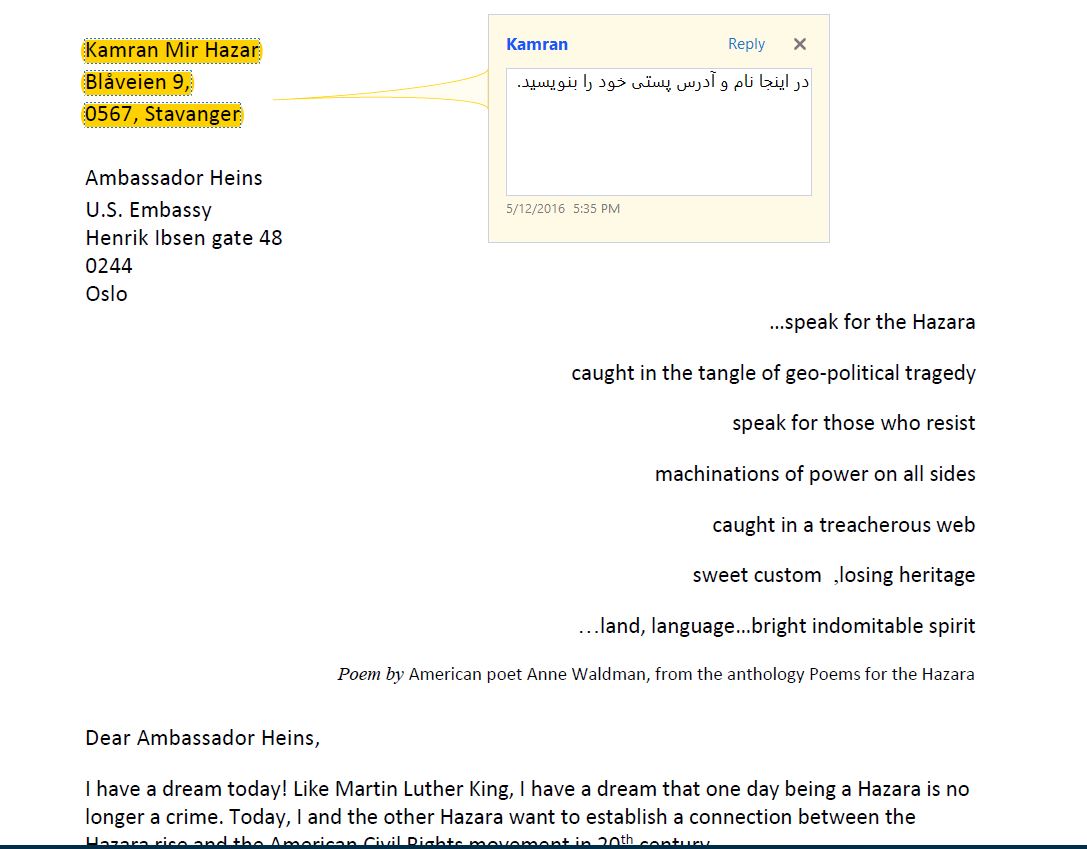Click the paragraph starting 'I have a dream today!'
The width and height of the screenshot is (1087, 849).
coord(527,789)
